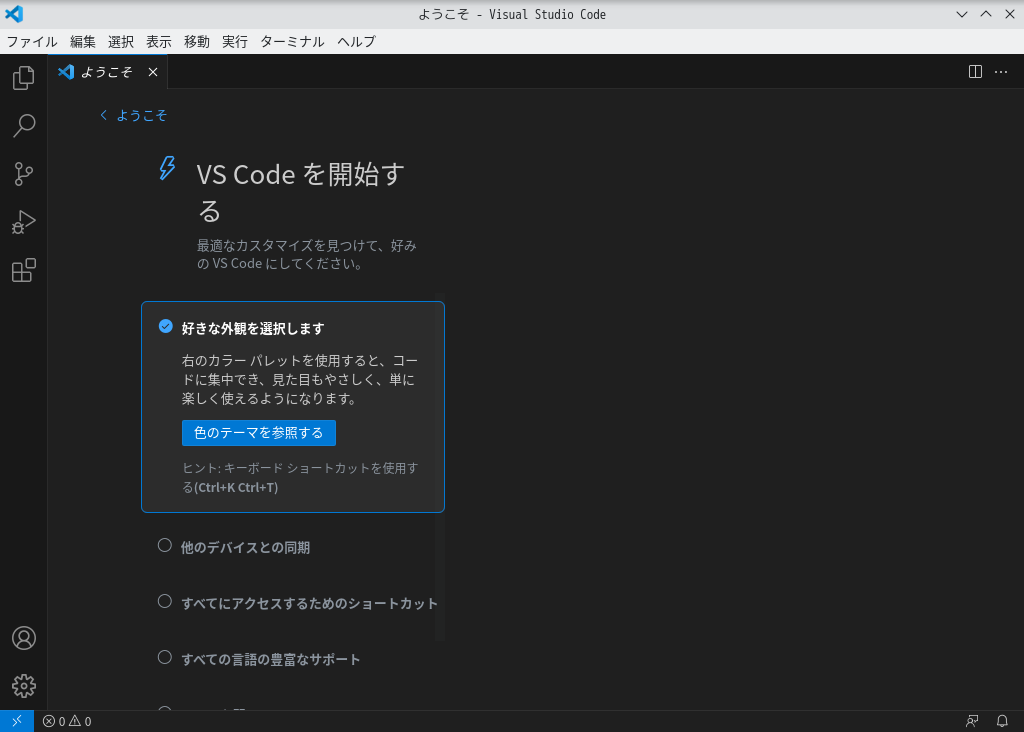Open the ファイル menu
The height and width of the screenshot is (732, 1024).
coord(32,42)
